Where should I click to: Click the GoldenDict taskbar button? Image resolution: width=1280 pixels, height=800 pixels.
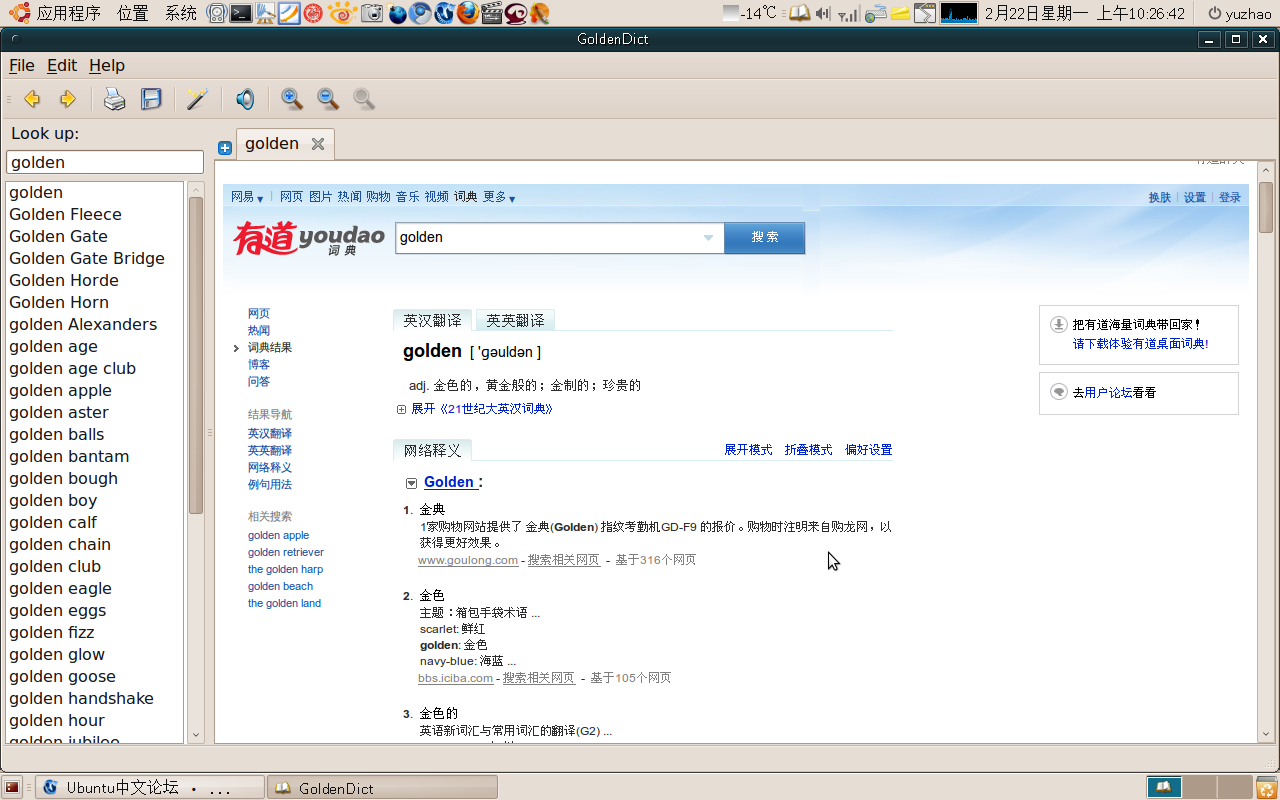pyautogui.click(x=382, y=788)
